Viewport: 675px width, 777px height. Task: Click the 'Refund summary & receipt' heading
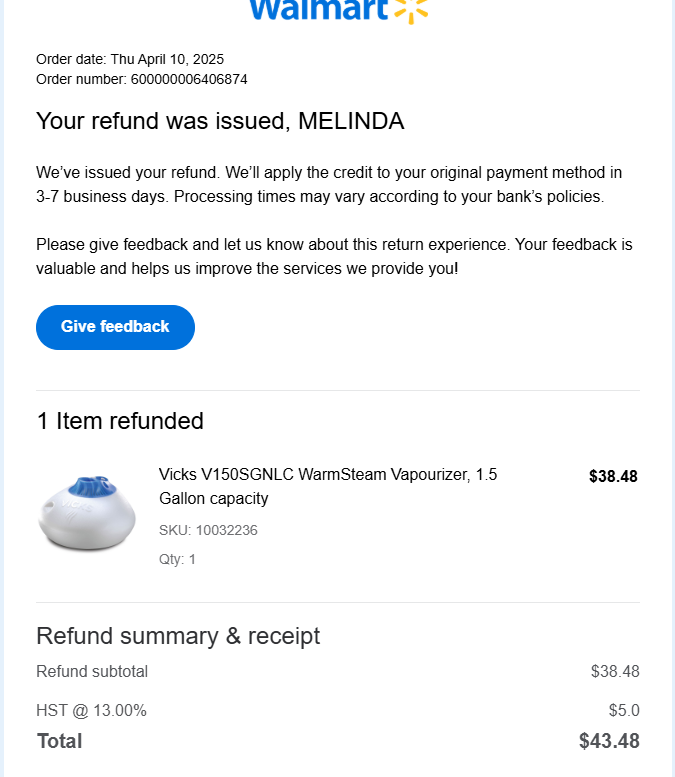(x=178, y=636)
